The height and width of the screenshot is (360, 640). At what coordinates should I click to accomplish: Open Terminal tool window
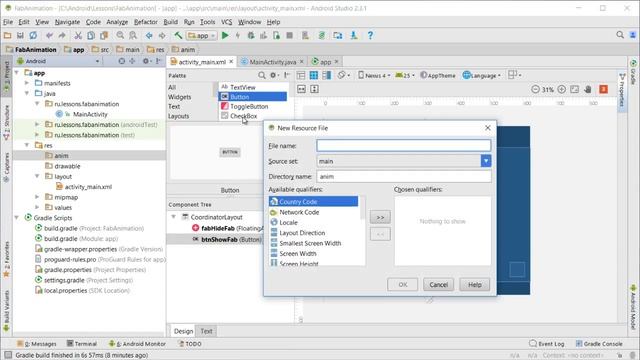[82, 344]
